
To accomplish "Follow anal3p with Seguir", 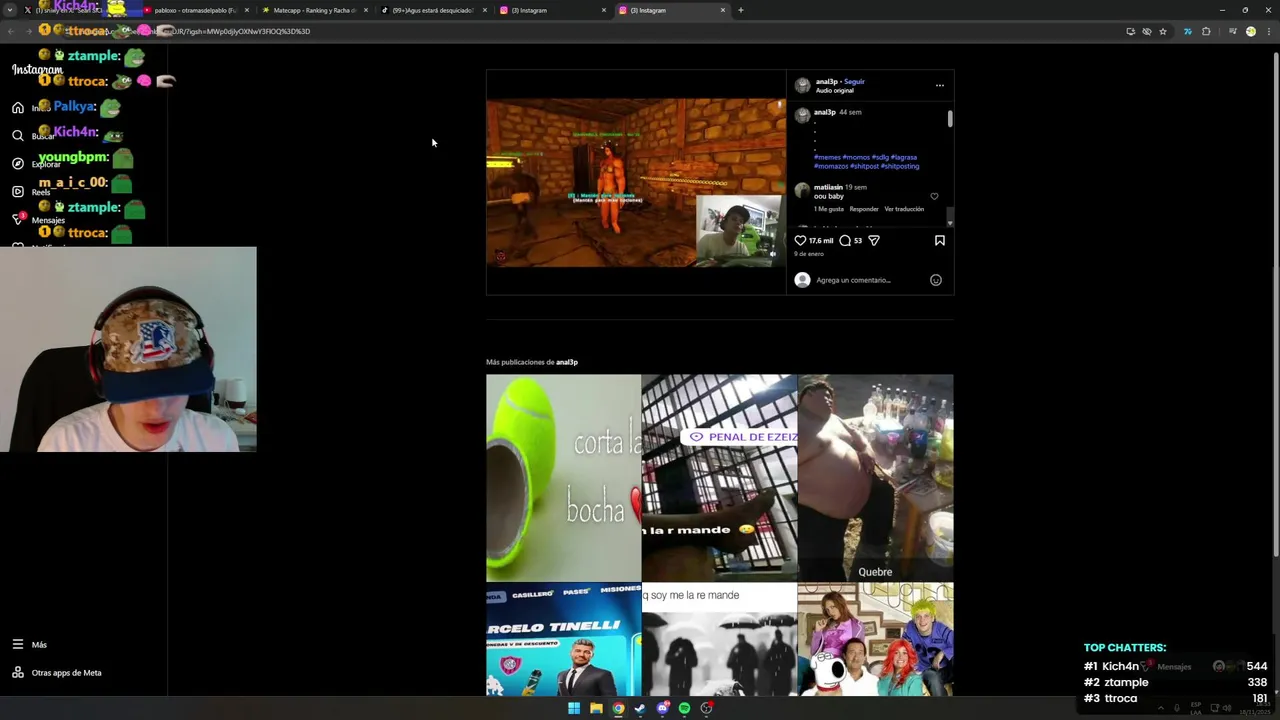I will [854, 82].
